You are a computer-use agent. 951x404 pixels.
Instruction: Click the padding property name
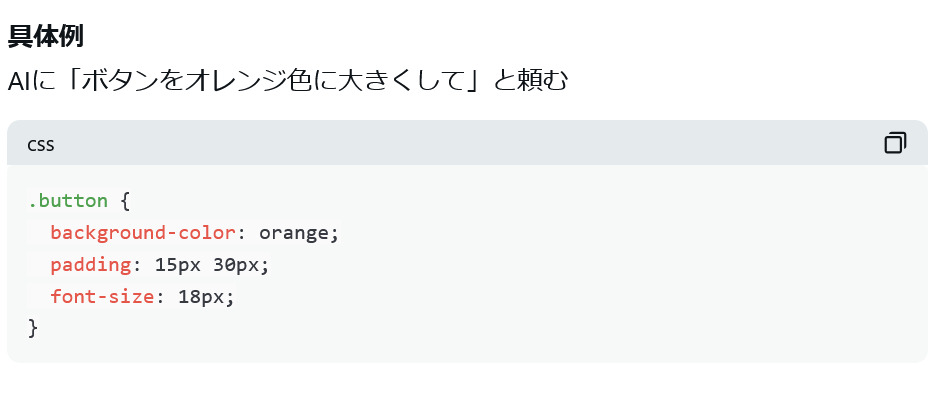pyautogui.click(x=91, y=265)
